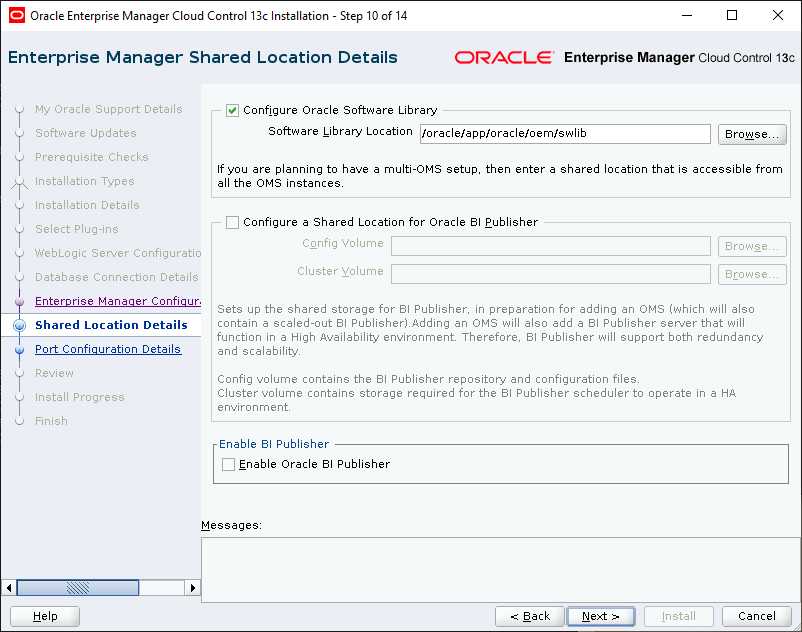The height and width of the screenshot is (632, 802).
Task: Proceed with the Next button
Action: coord(601,617)
